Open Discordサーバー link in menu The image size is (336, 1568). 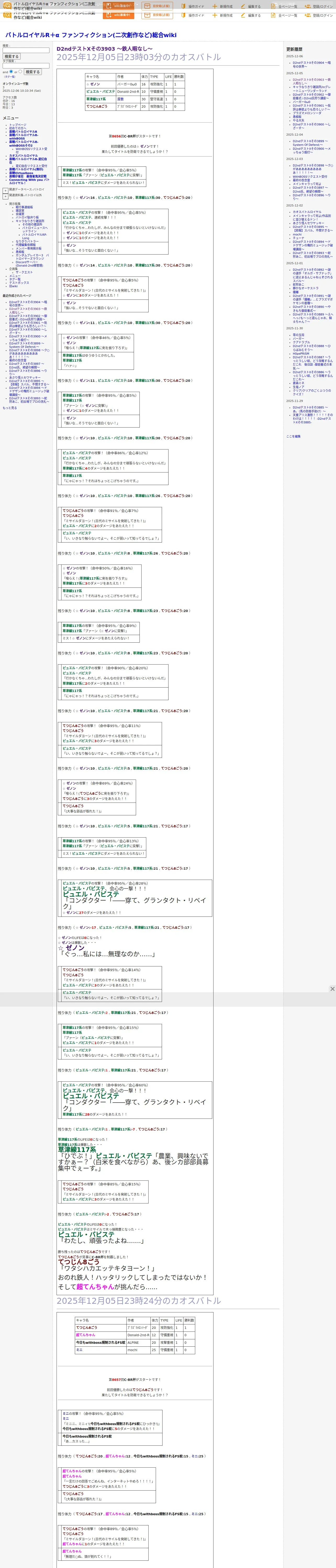point(29,264)
